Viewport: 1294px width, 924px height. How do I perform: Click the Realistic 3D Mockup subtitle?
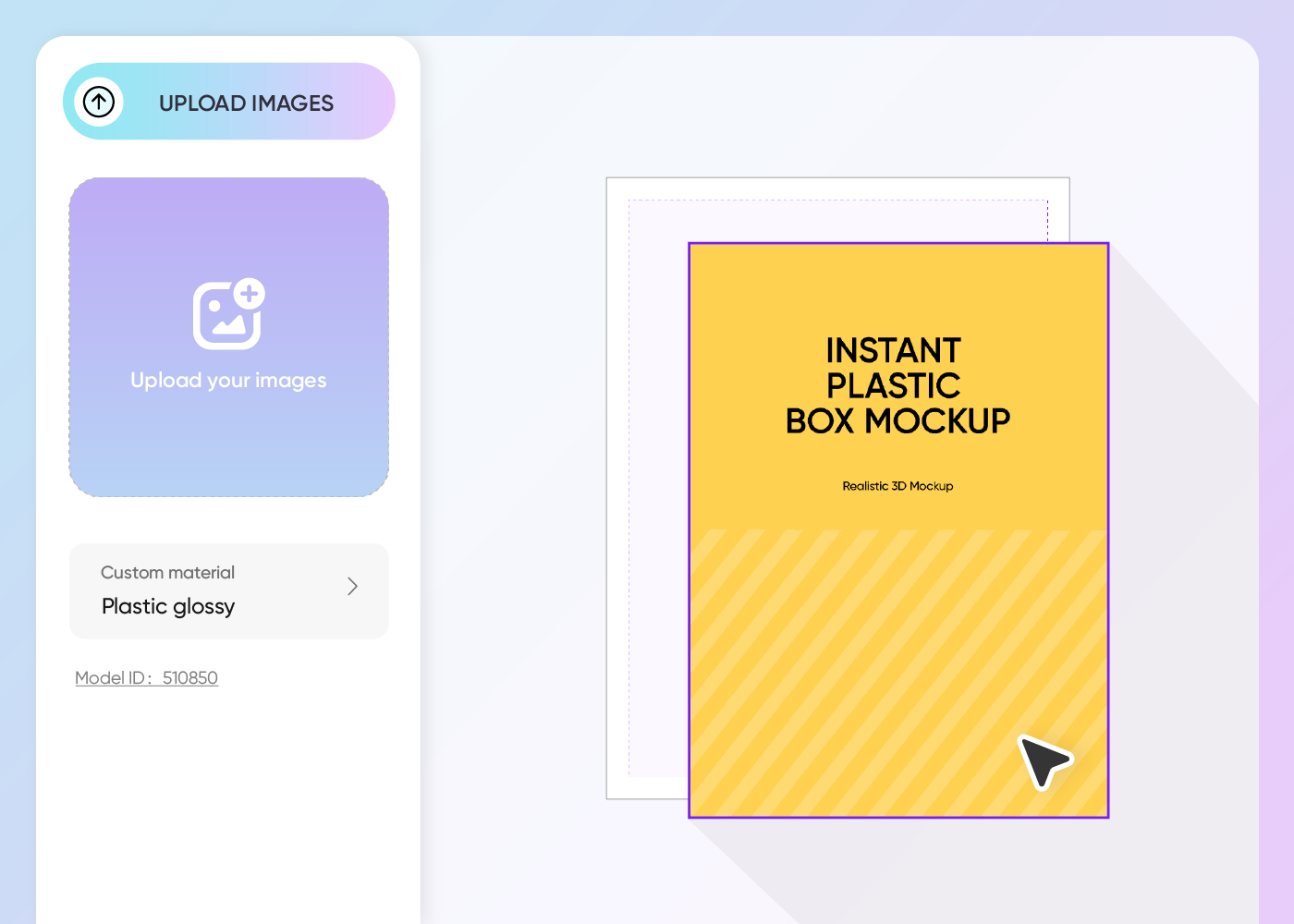click(x=897, y=486)
